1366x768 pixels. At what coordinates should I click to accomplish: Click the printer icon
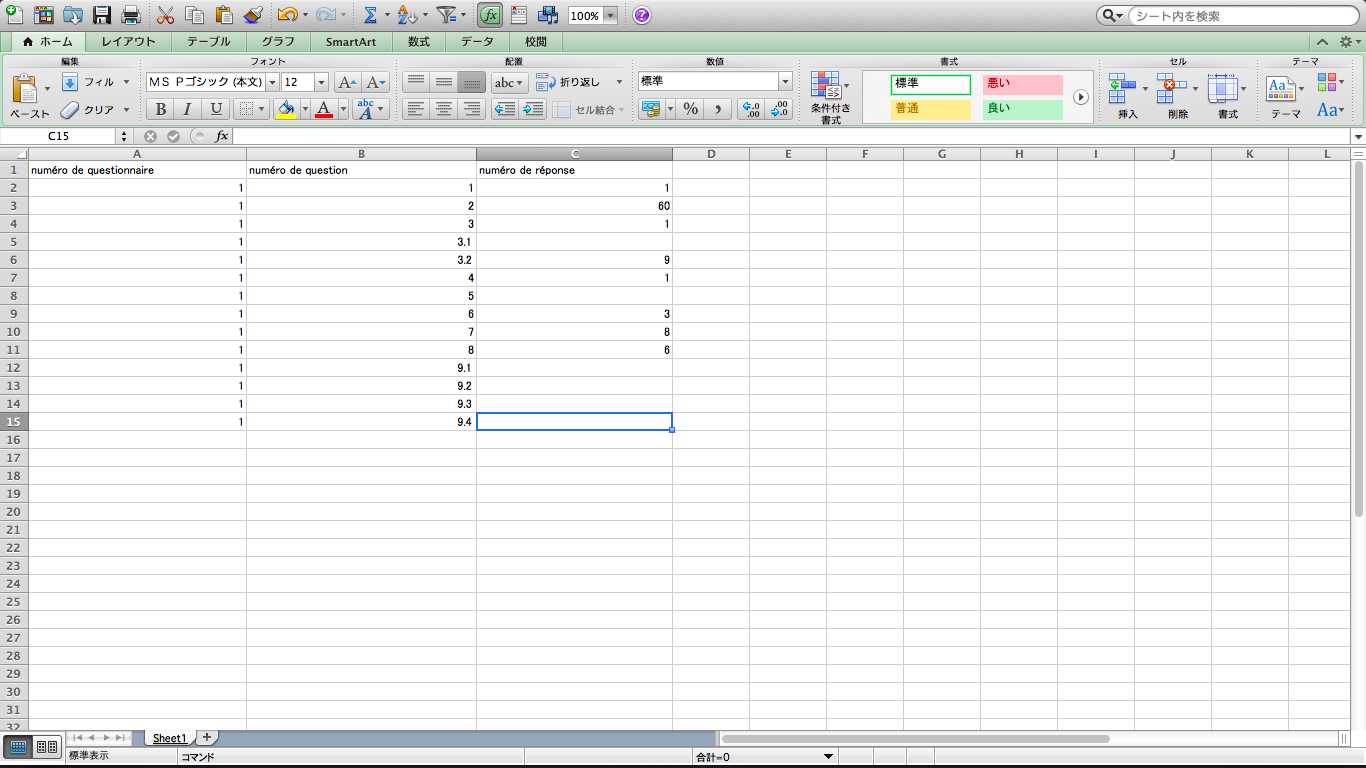(x=130, y=15)
